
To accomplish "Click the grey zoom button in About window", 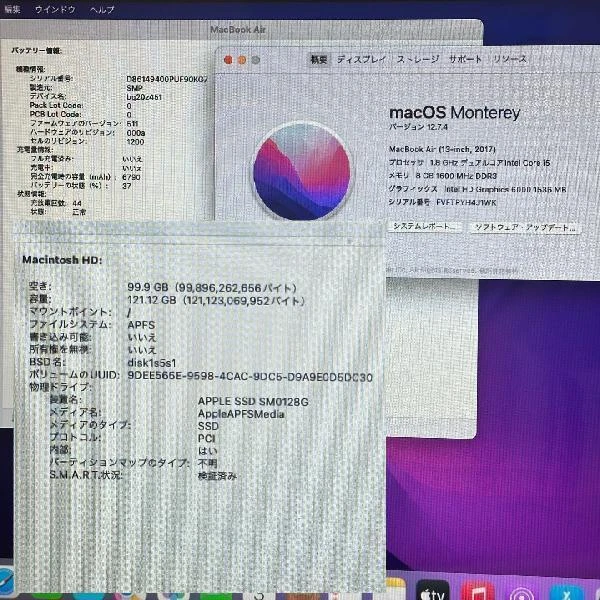I will pyautogui.click(x=256, y=60).
